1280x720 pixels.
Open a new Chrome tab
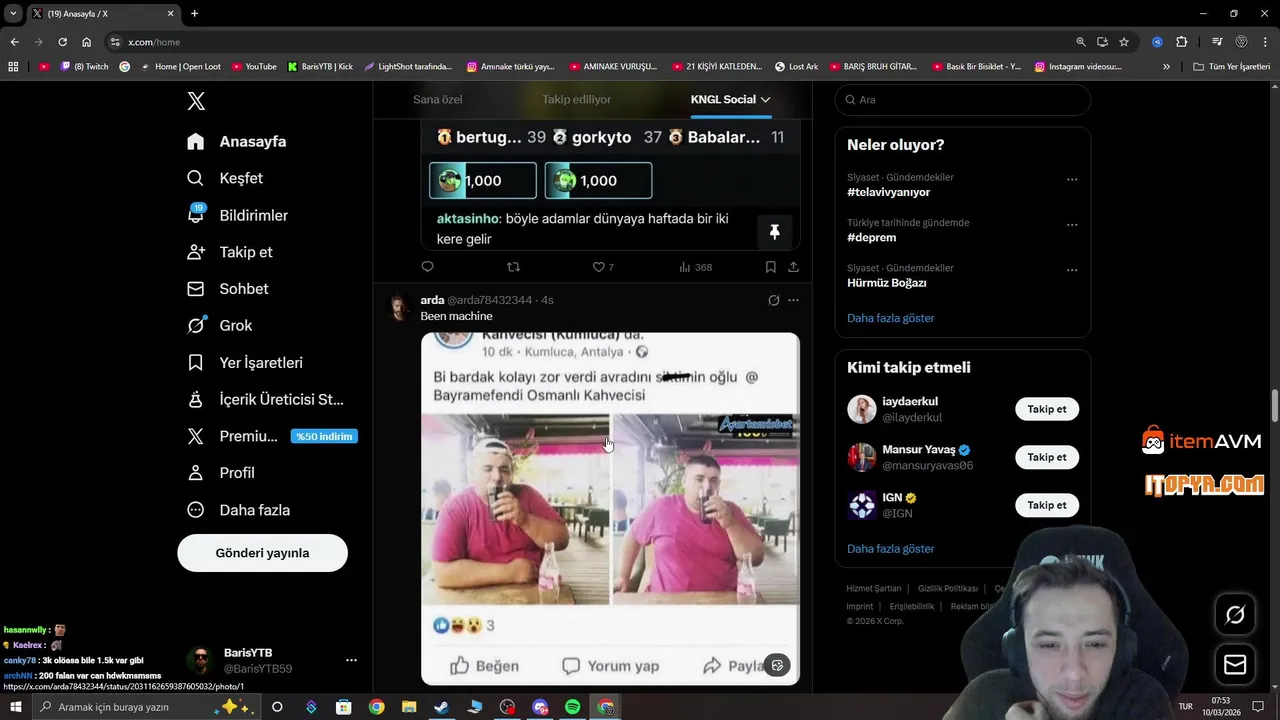[194, 13]
